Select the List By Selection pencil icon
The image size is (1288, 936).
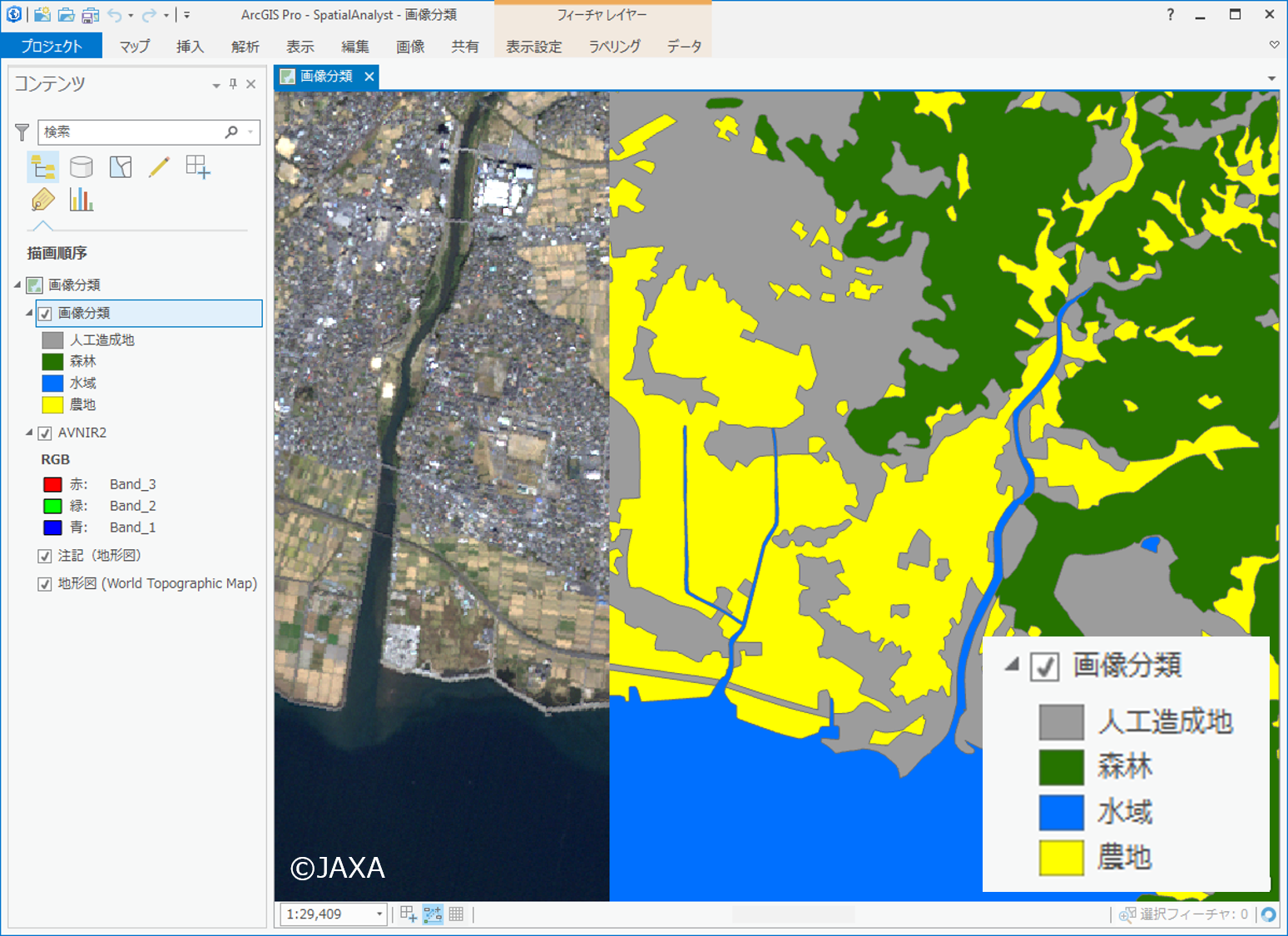click(x=160, y=166)
